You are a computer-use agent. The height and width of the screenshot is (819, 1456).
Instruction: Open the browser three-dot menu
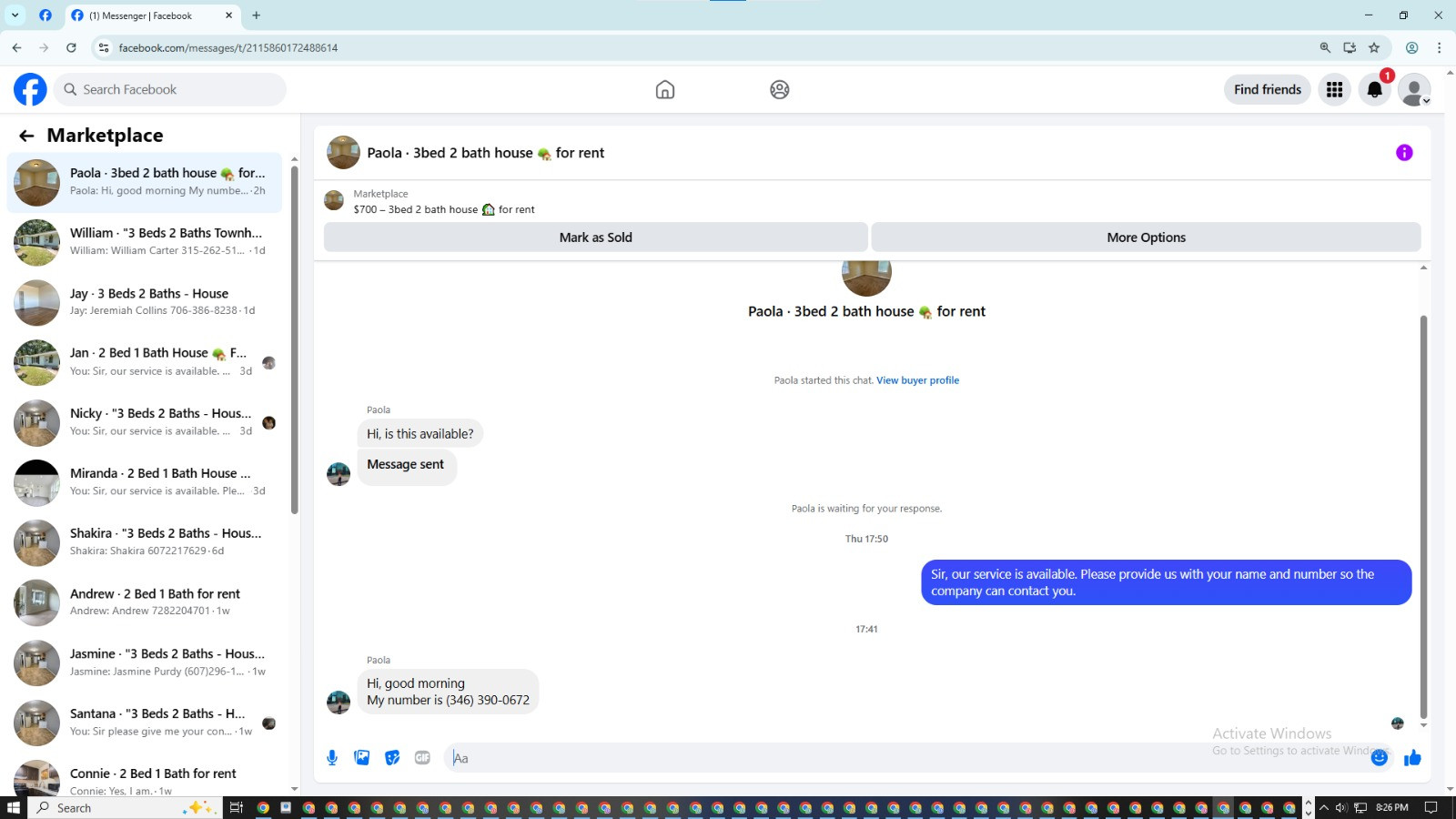[x=1439, y=47]
